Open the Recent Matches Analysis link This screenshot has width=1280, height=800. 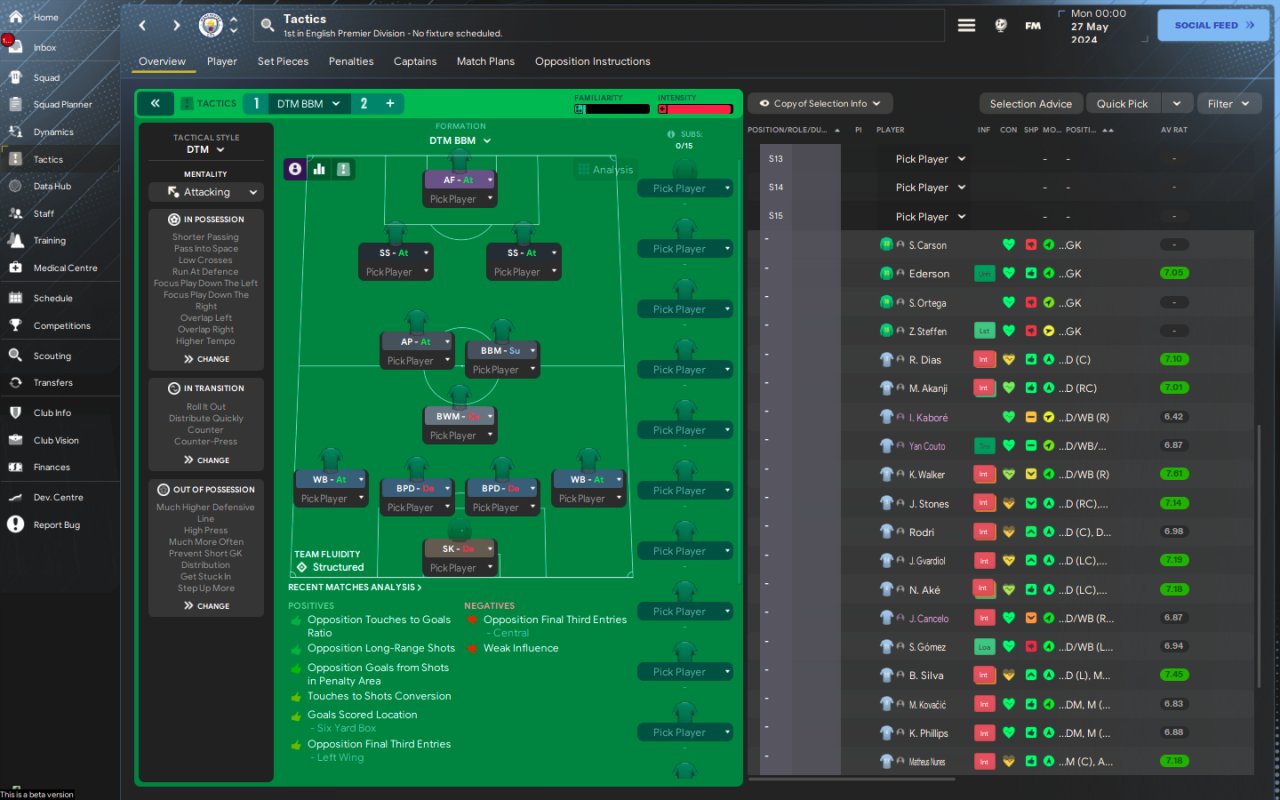point(355,587)
